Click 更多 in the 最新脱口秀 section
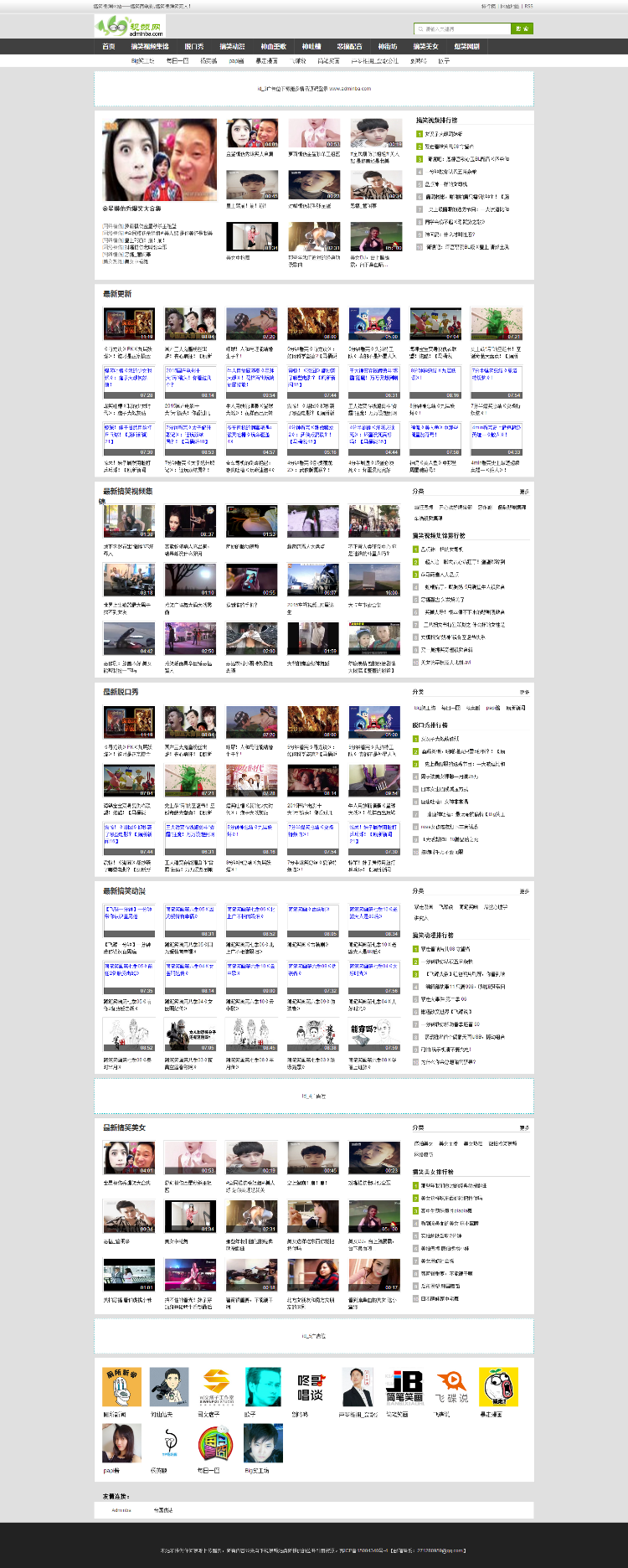Screen dimensions: 628x1568 [x=524, y=693]
